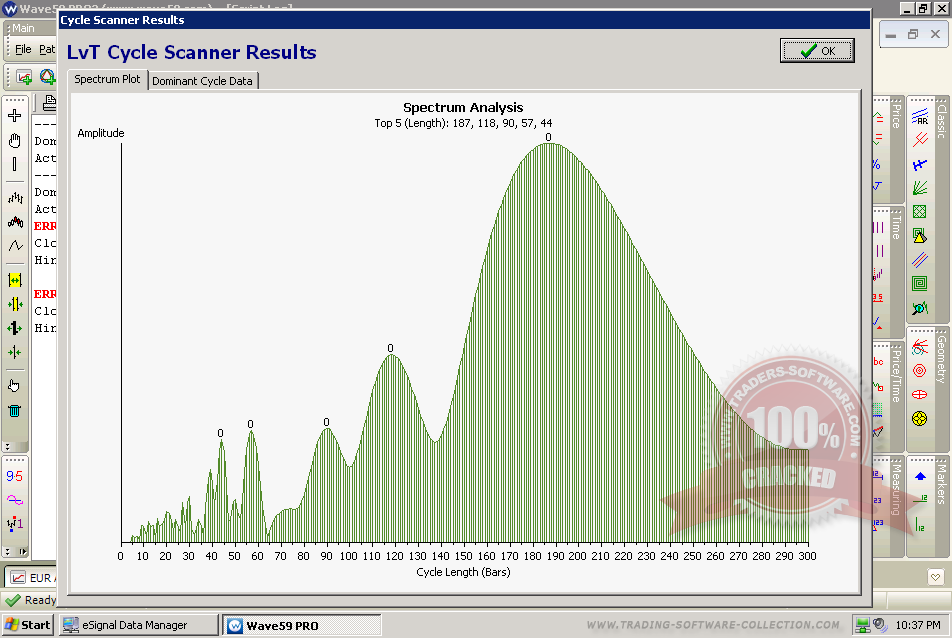Pick the red concentric circles geometry tool
The image size is (952, 638).
pos(920,370)
